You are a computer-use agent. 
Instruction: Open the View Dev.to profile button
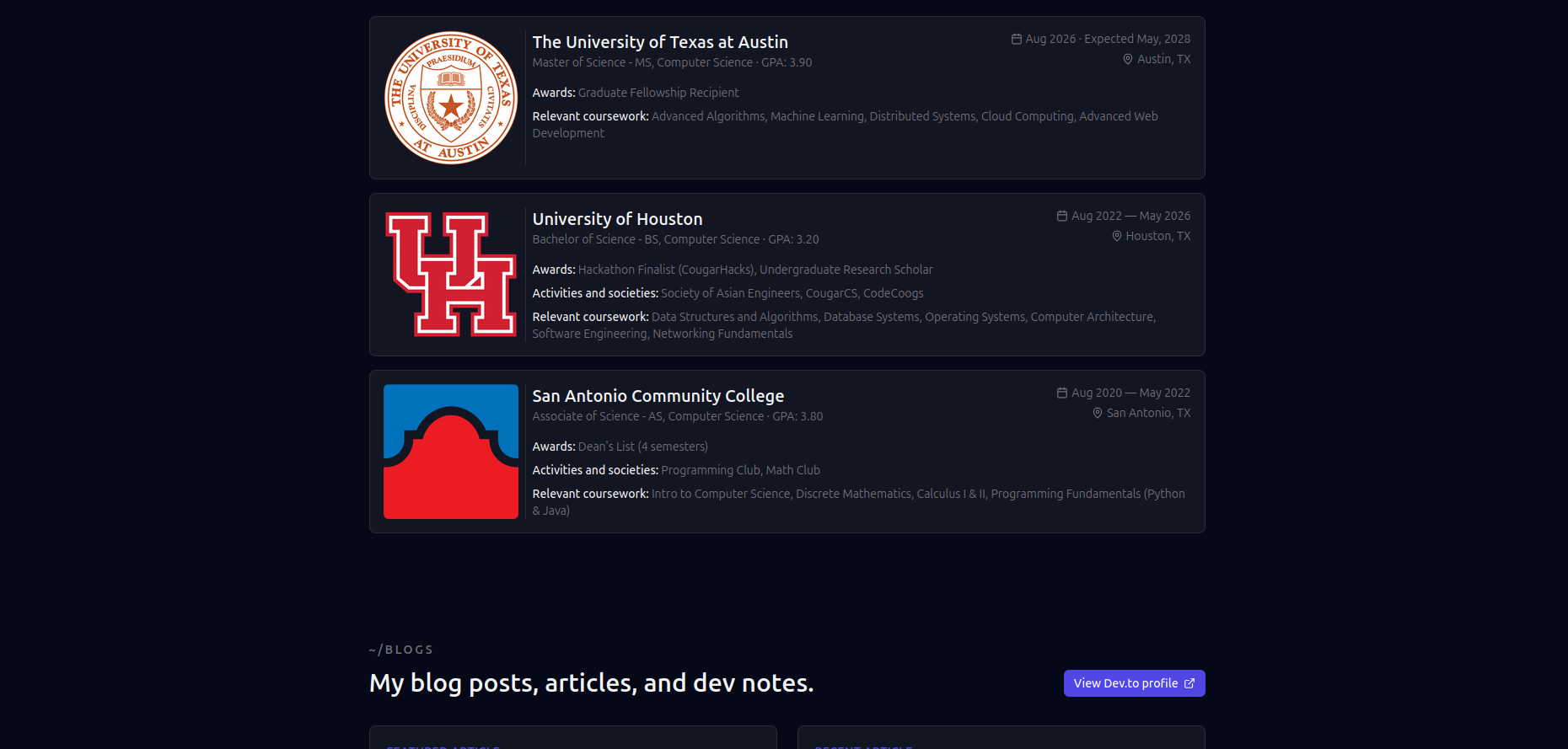tap(1134, 683)
